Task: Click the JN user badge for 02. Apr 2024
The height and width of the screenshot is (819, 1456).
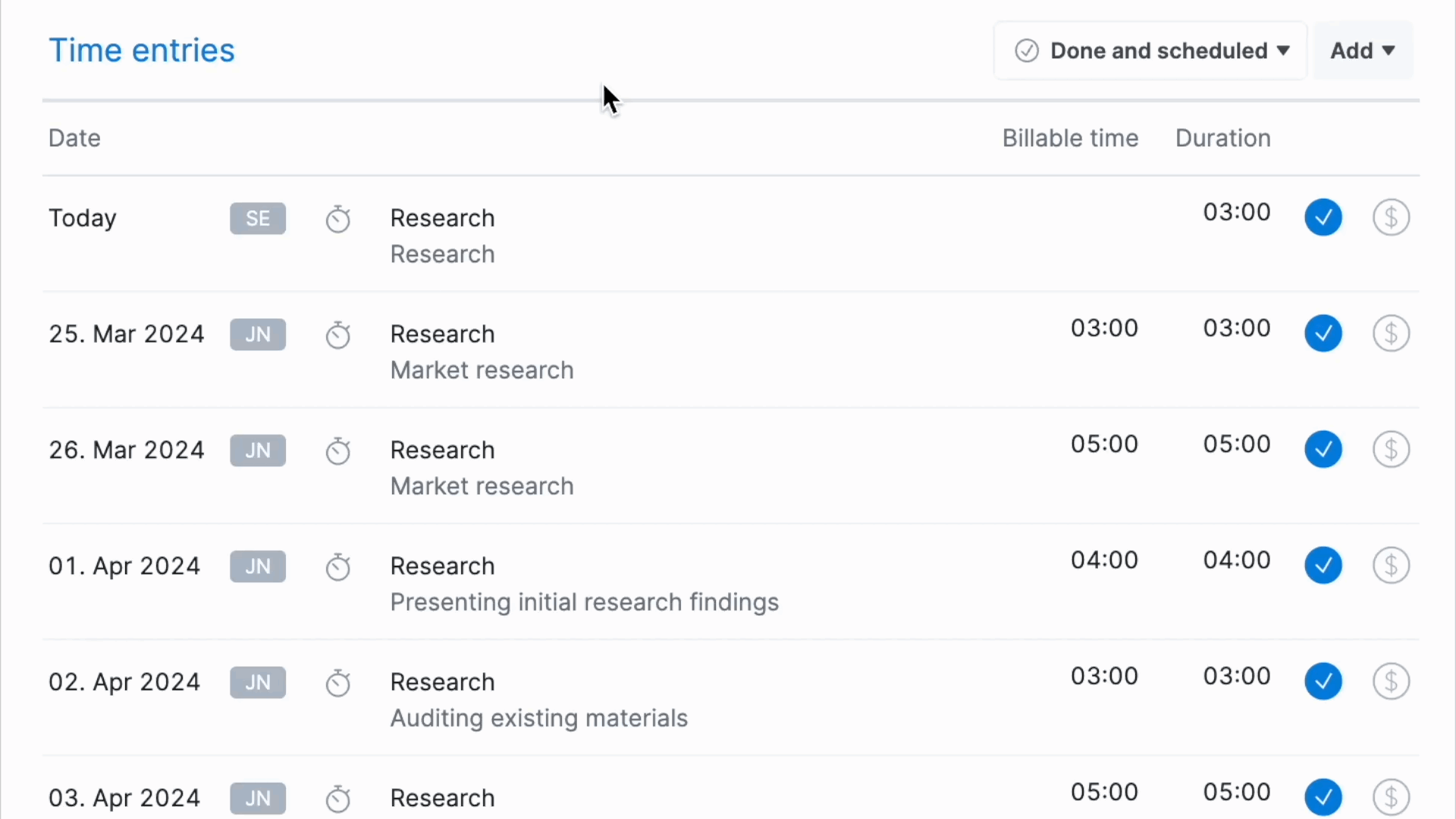Action: click(x=258, y=682)
